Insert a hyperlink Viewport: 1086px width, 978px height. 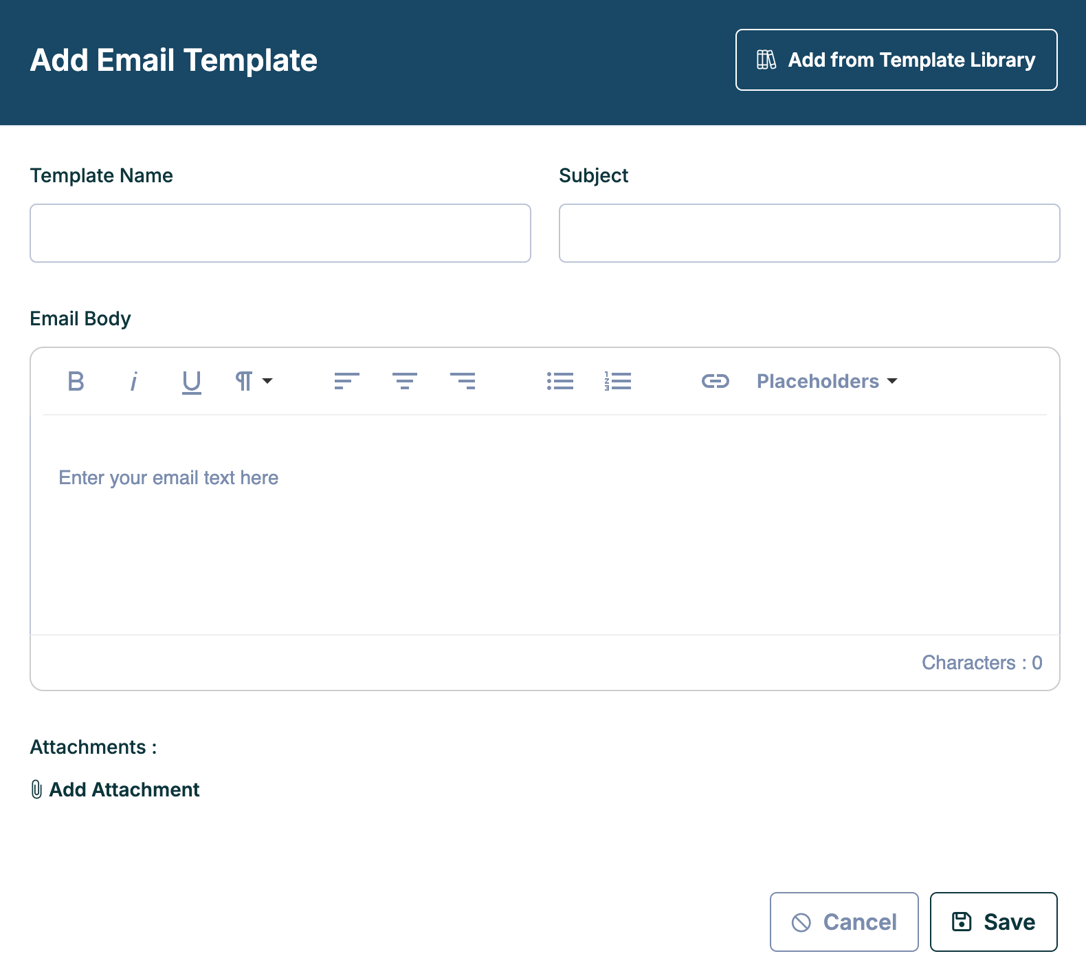[715, 381]
